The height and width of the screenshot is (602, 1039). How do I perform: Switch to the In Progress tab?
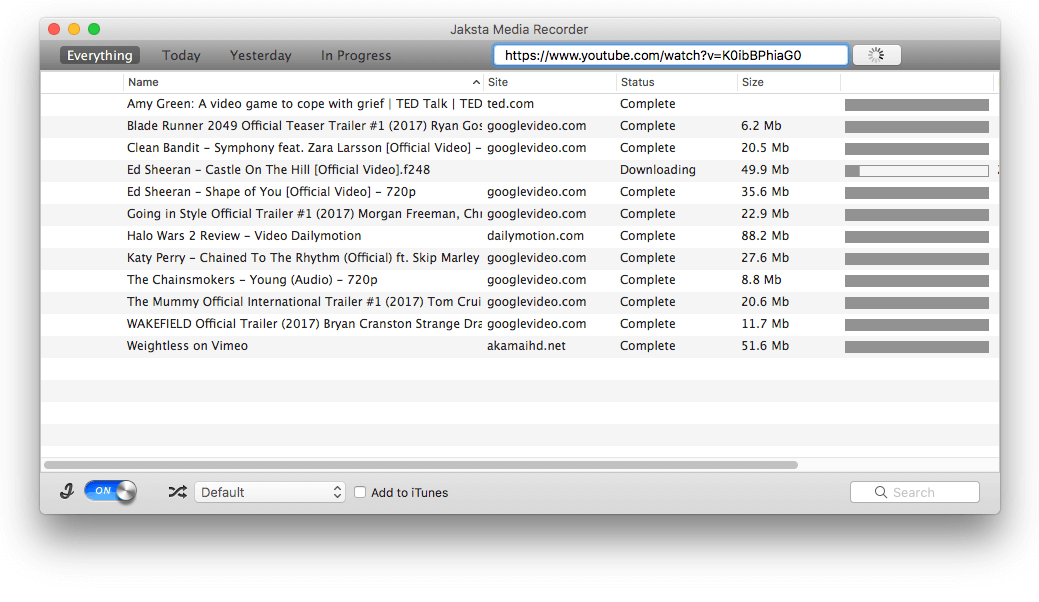[x=356, y=56]
